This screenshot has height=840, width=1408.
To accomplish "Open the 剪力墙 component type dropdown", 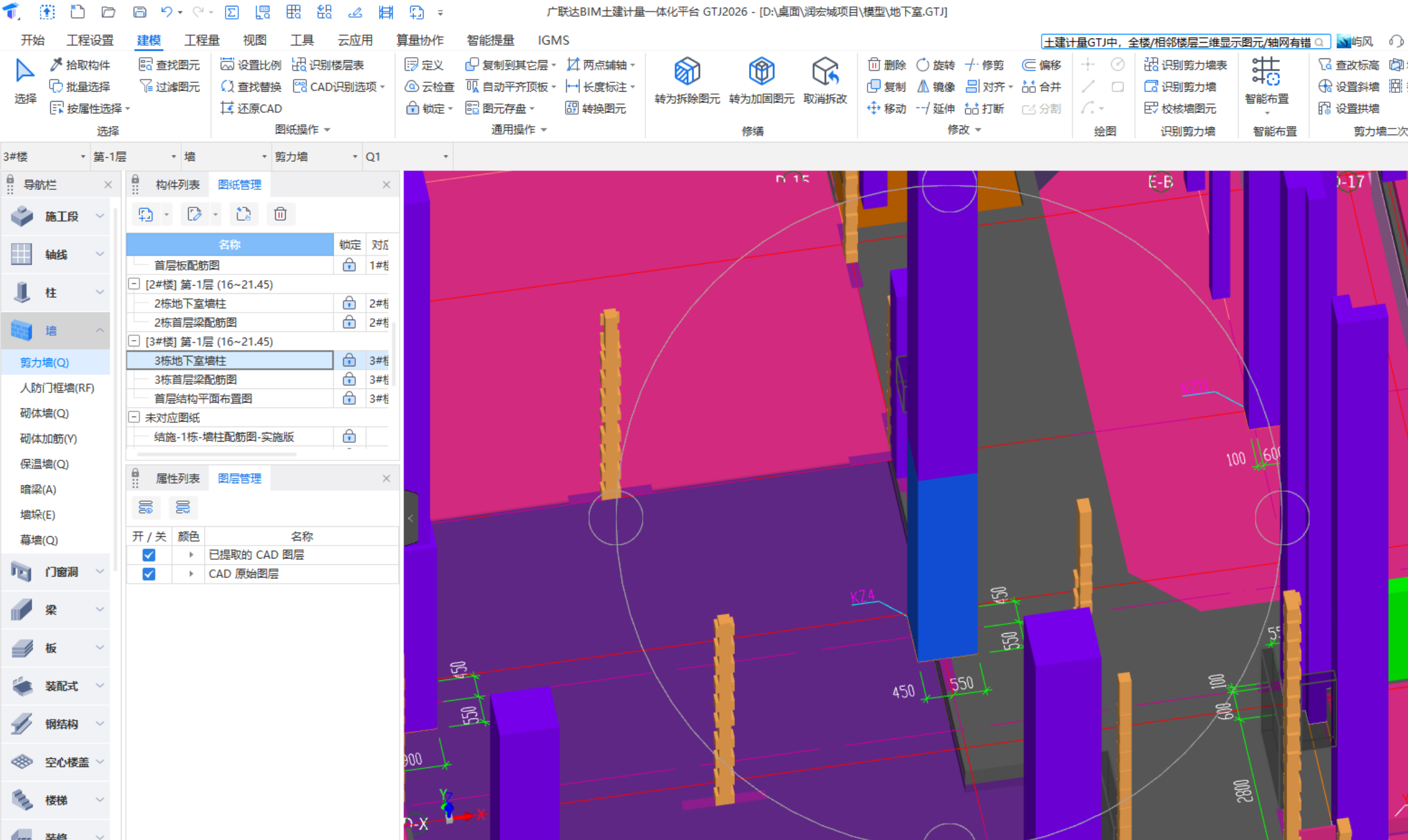I will 316,157.
